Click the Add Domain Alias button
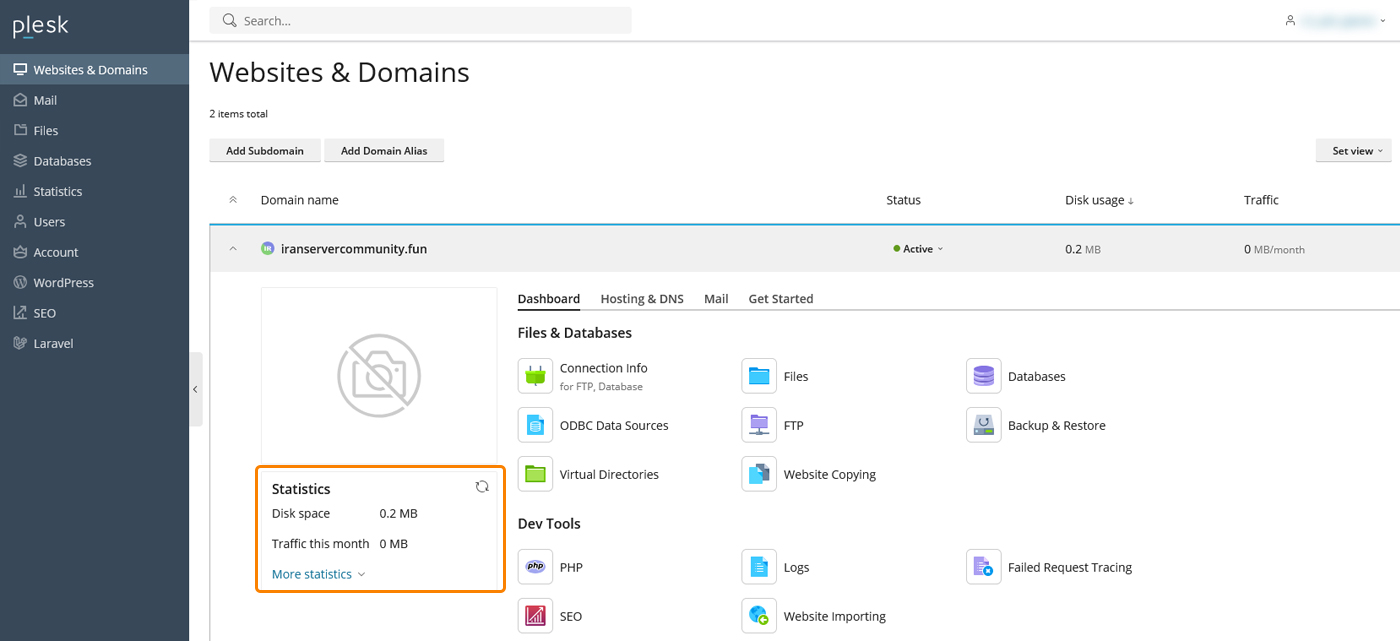 tap(383, 151)
